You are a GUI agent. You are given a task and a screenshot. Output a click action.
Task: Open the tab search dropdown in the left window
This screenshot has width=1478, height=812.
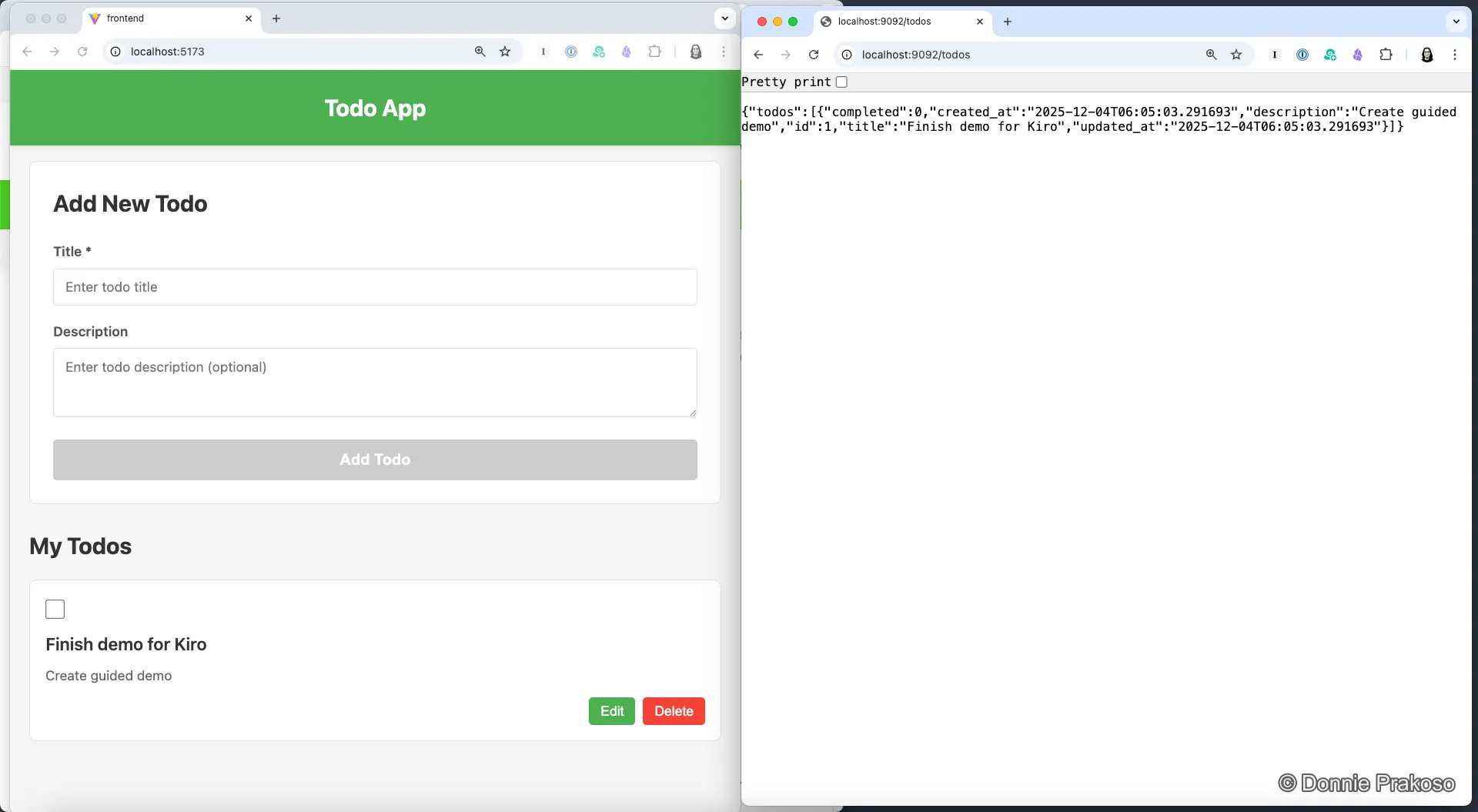coord(724,18)
